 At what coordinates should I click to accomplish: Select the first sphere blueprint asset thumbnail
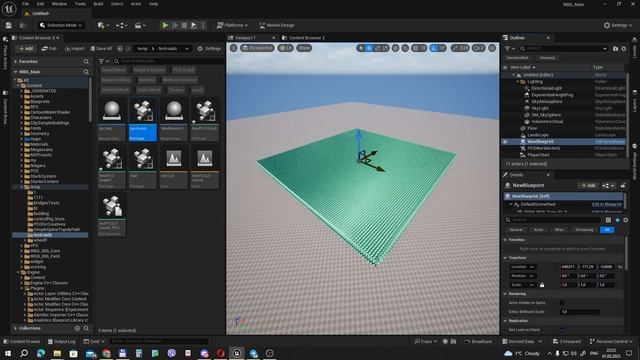click(x=111, y=119)
